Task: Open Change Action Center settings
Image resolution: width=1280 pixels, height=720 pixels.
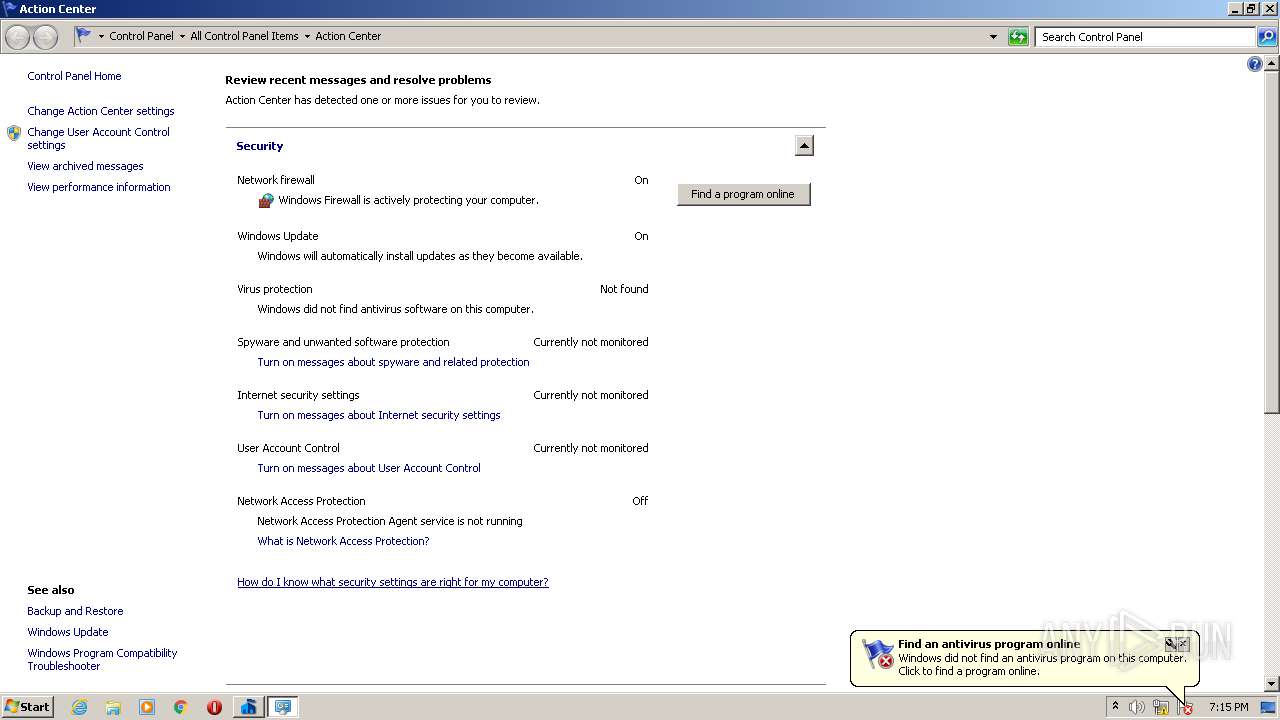Action: coord(101,111)
